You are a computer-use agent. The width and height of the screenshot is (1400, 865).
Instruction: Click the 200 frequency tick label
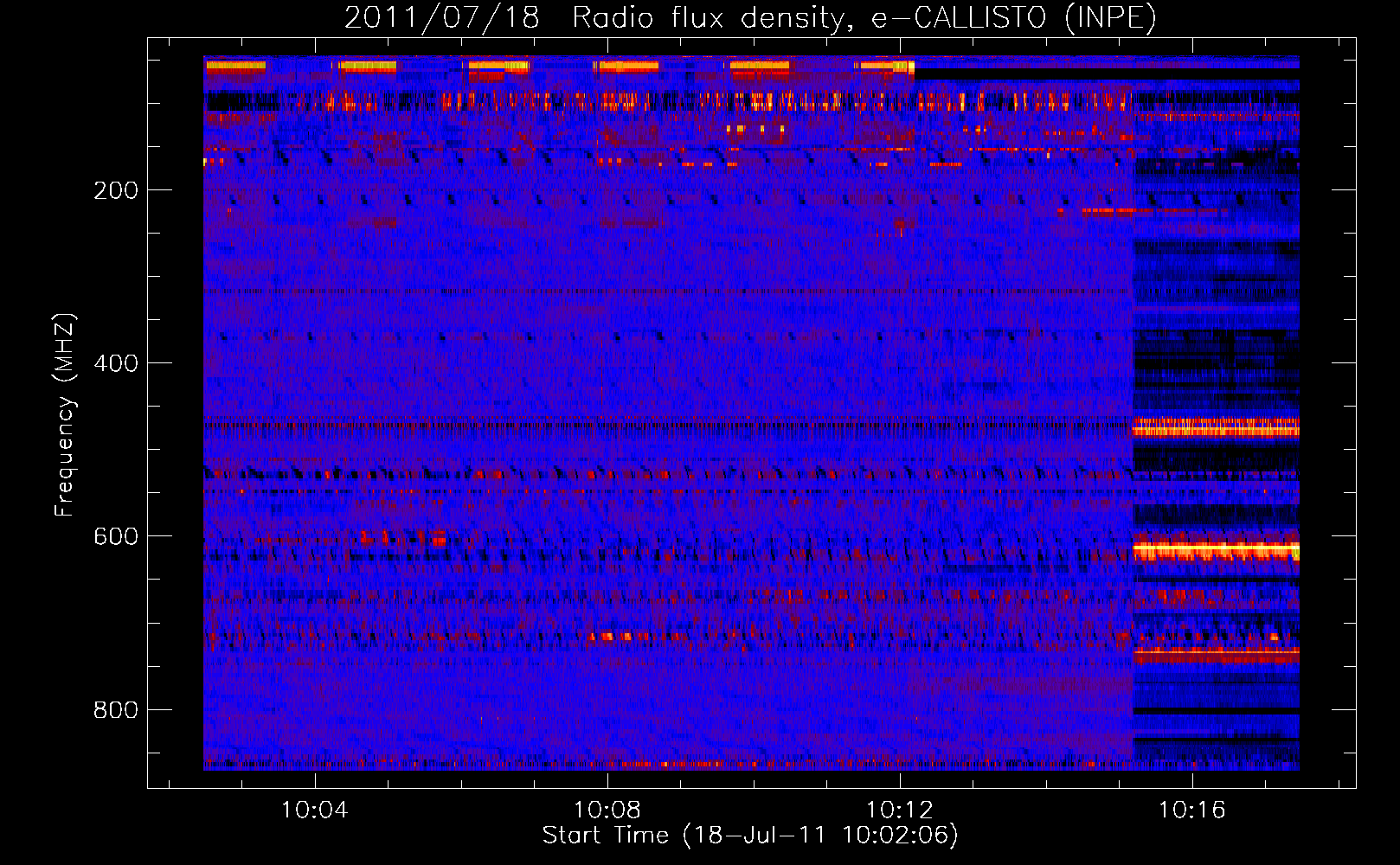[116, 190]
